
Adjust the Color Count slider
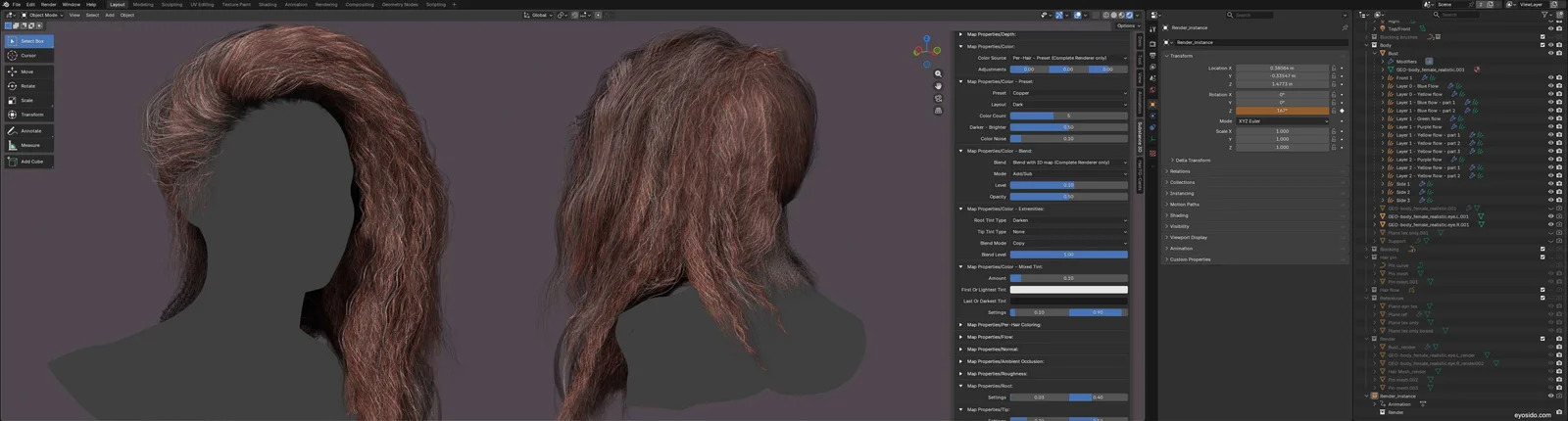(x=1069, y=116)
